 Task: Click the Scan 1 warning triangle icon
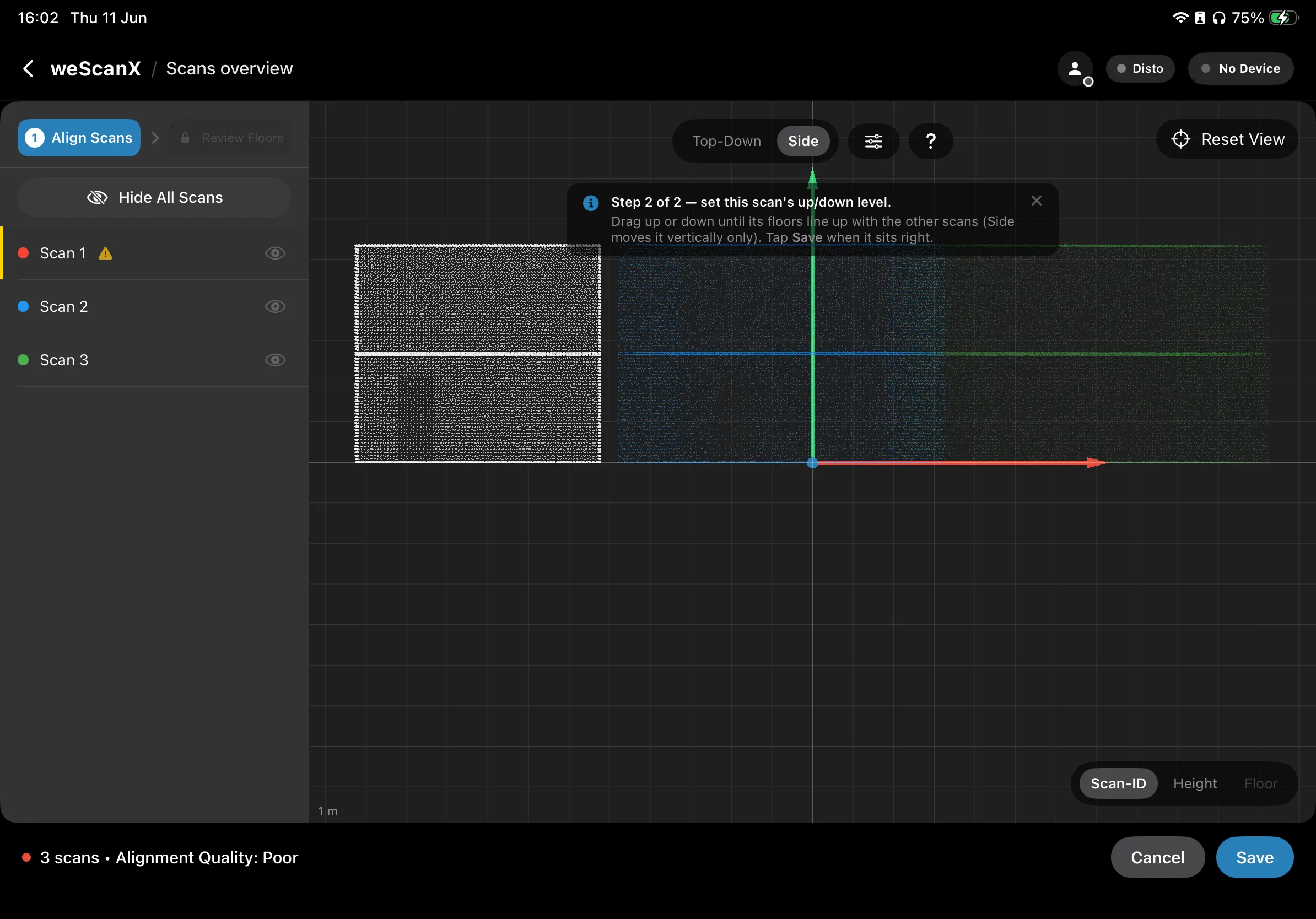point(105,253)
